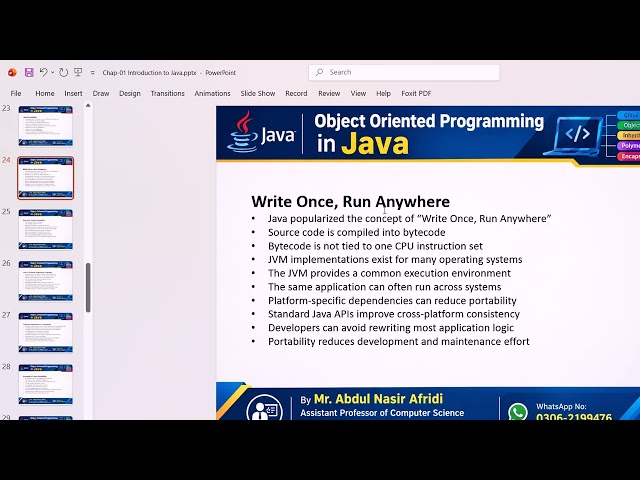640x480 pixels.
Task: Switch to the Insert tab
Action: pyautogui.click(x=73, y=93)
